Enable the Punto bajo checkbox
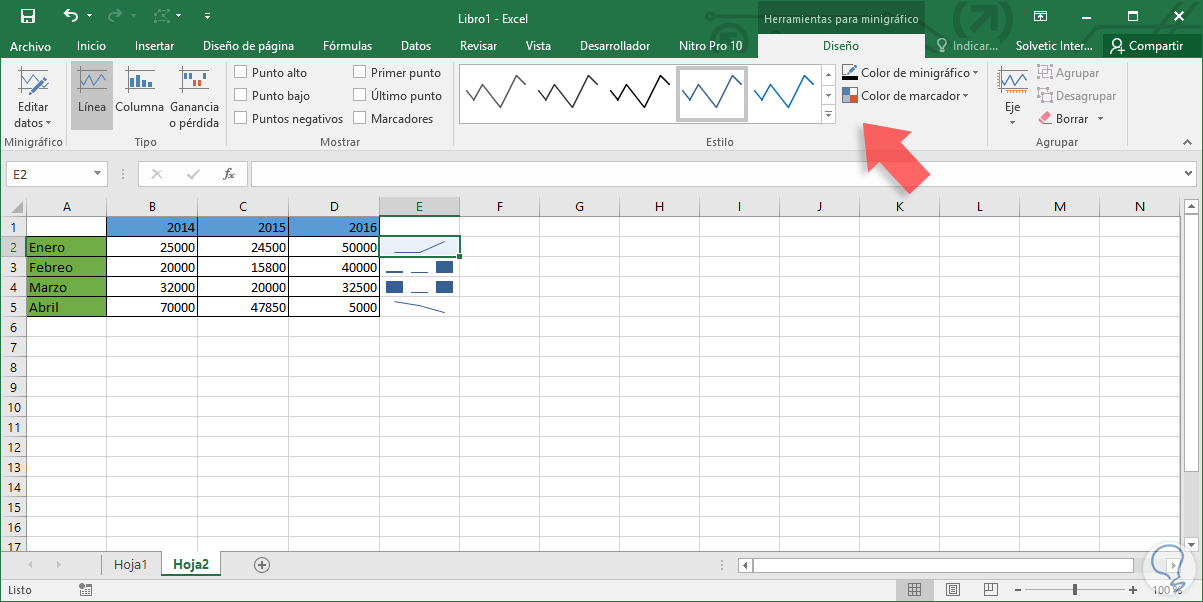The image size is (1203, 602). [241, 96]
